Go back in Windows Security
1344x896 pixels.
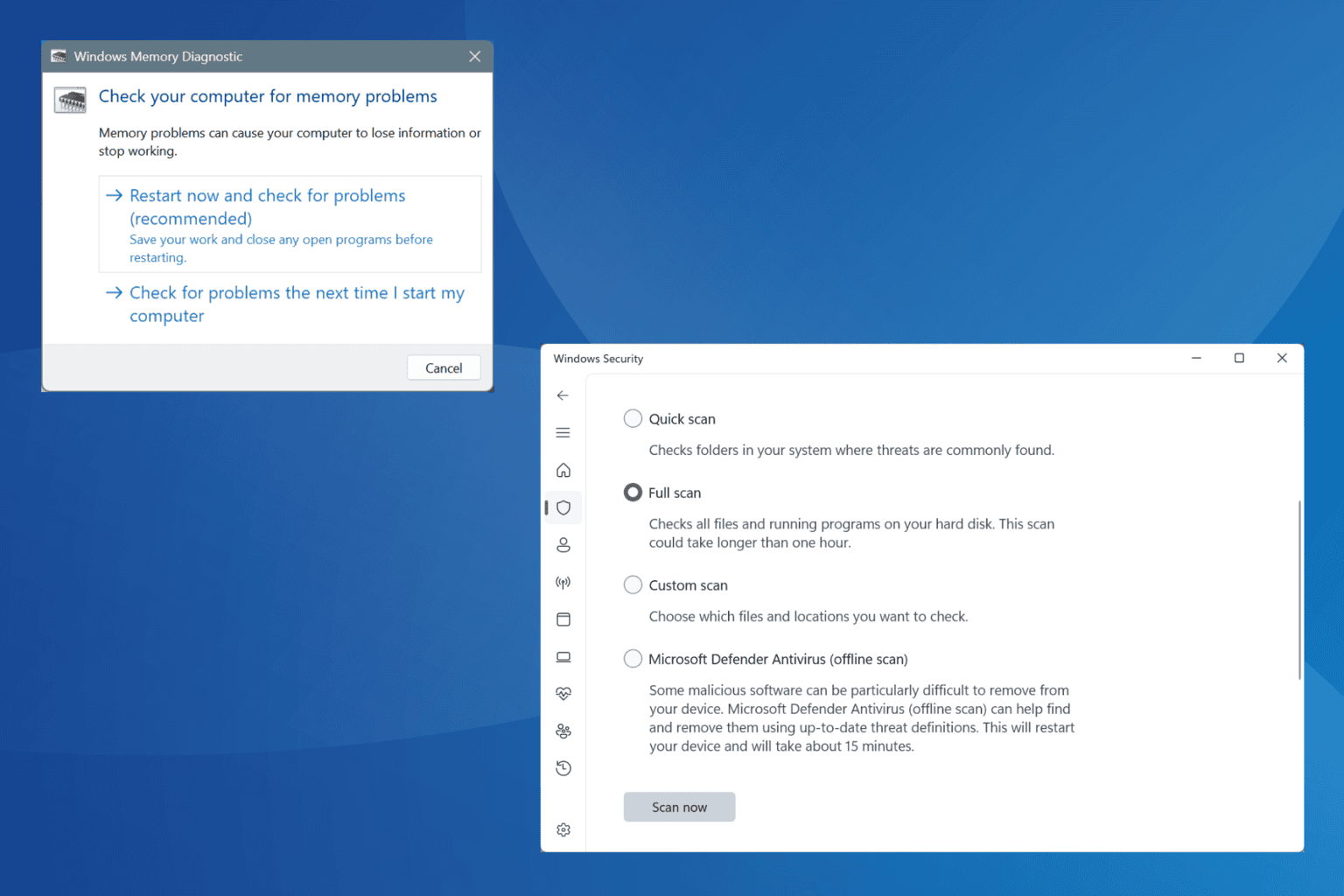pyautogui.click(x=563, y=395)
